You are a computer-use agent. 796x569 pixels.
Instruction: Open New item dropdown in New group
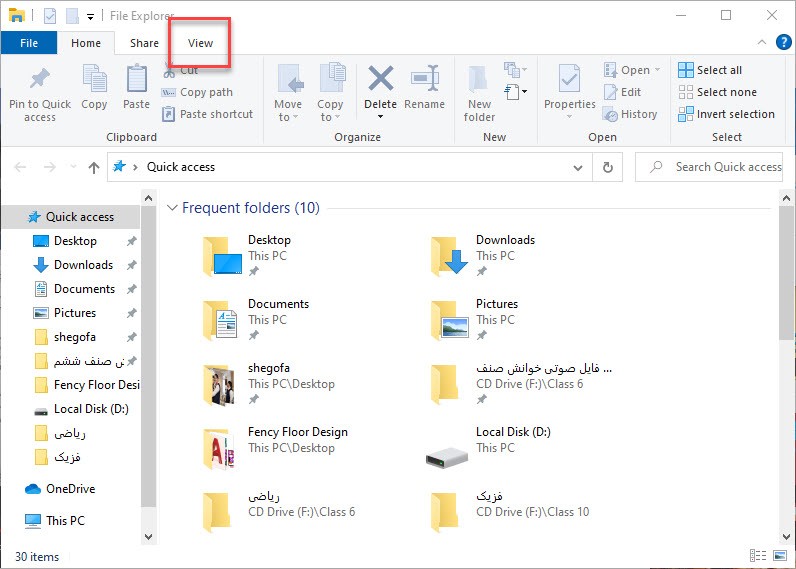(x=515, y=70)
